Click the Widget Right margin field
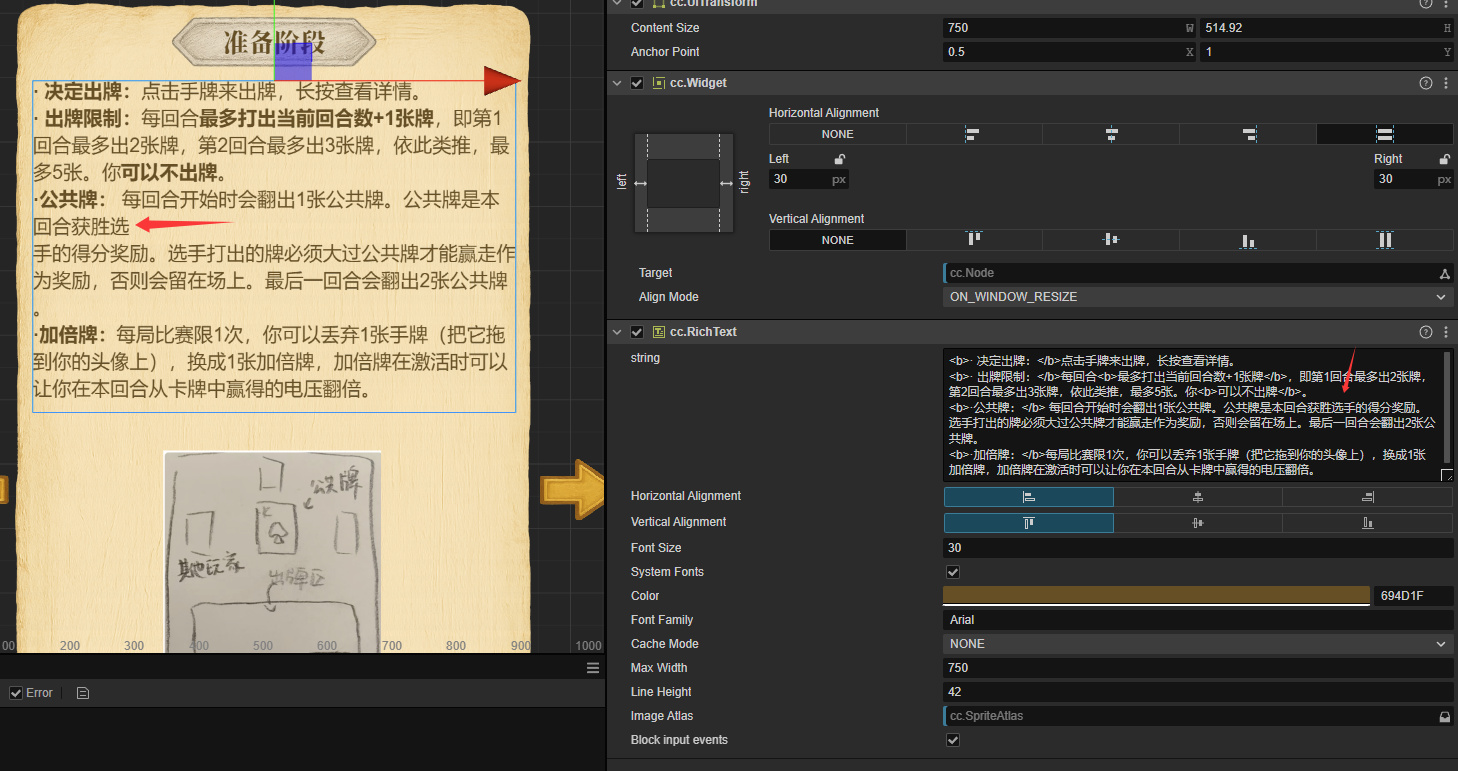 tap(1413, 179)
